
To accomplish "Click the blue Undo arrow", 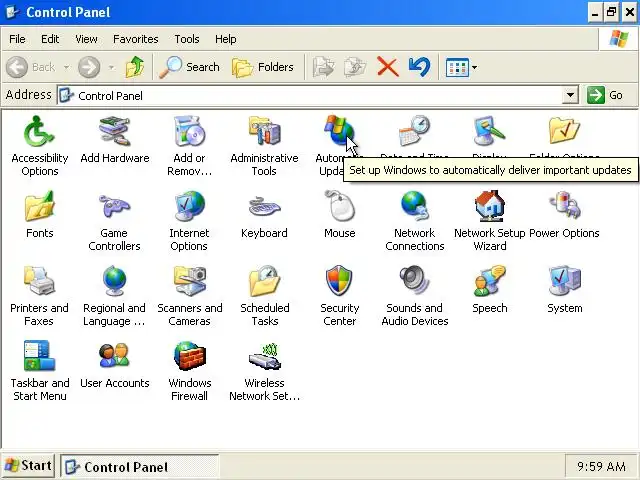I will coord(419,67).
